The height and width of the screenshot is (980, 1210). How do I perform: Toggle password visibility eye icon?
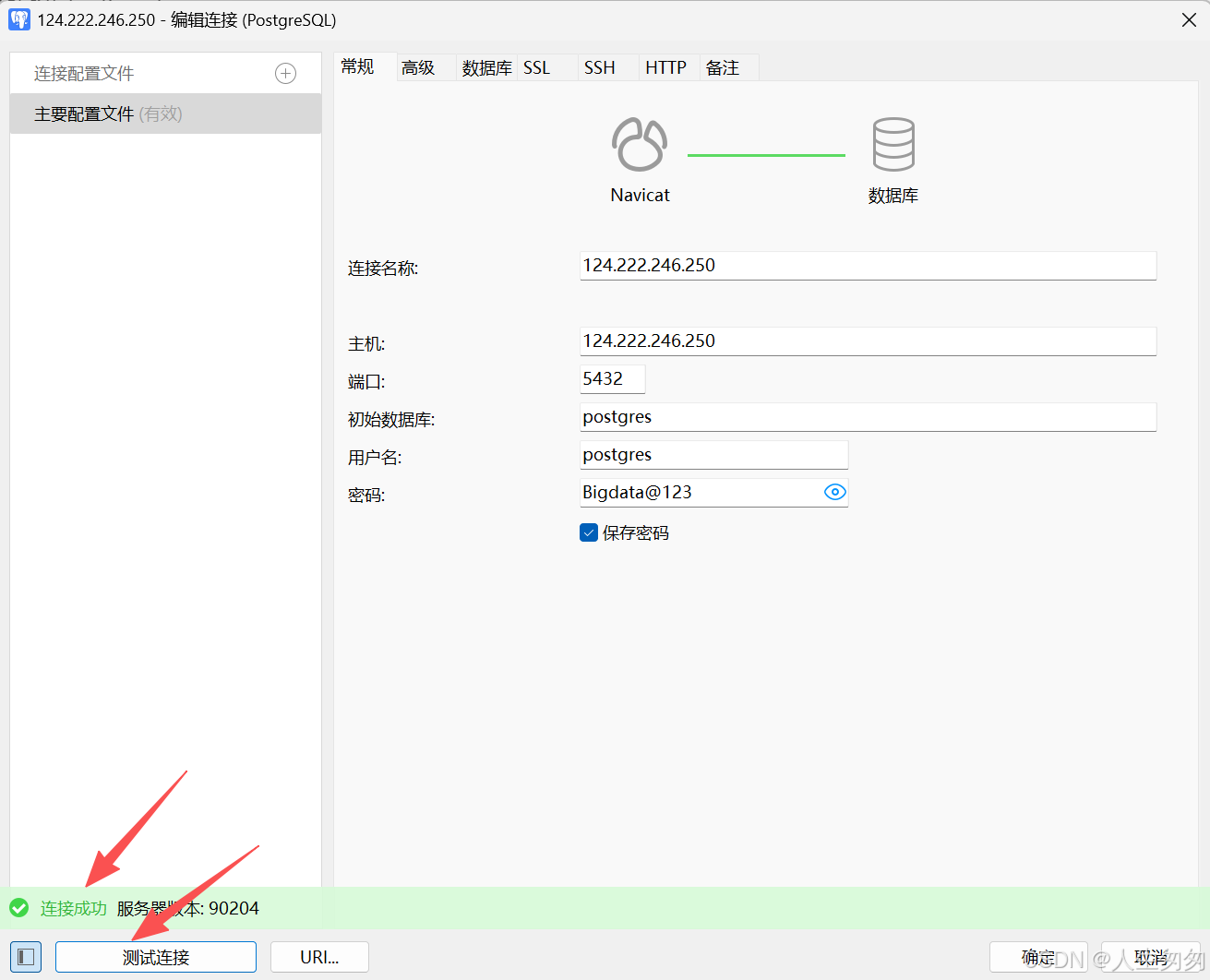[834, 492]
